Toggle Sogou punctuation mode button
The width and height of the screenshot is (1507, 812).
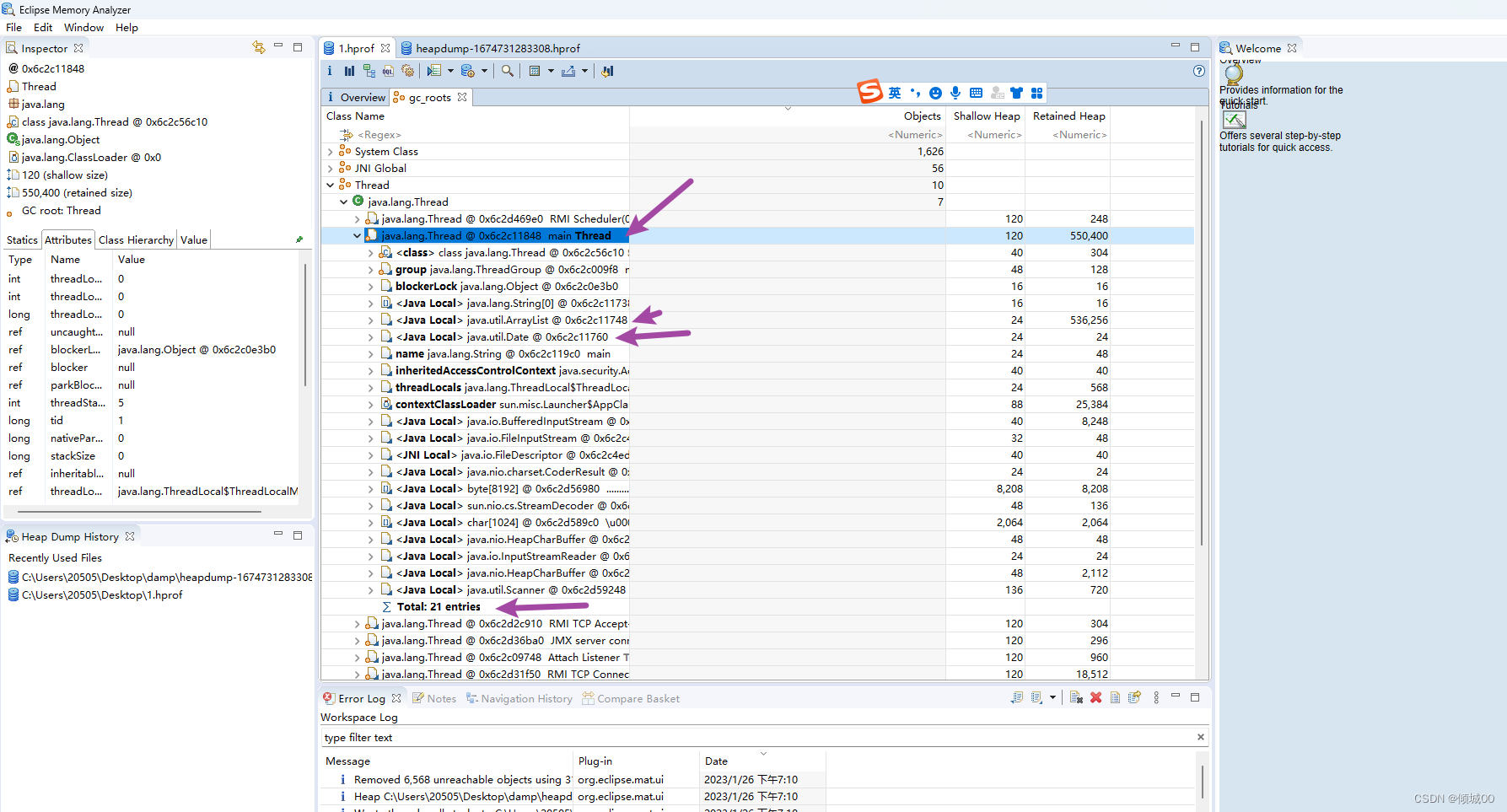coord(916,93)
